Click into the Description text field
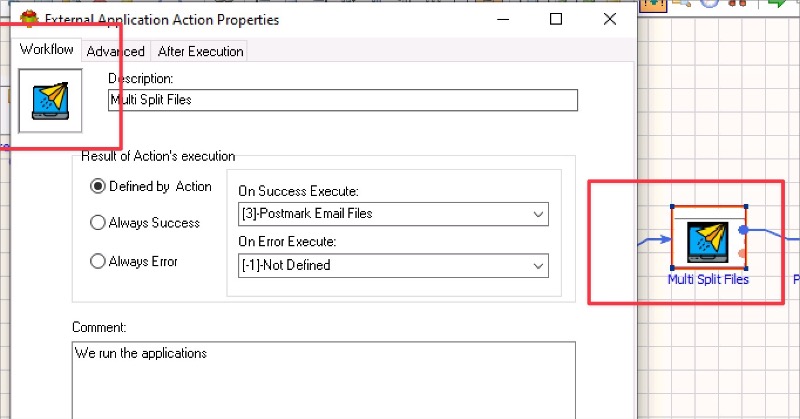 click(343, 100)
